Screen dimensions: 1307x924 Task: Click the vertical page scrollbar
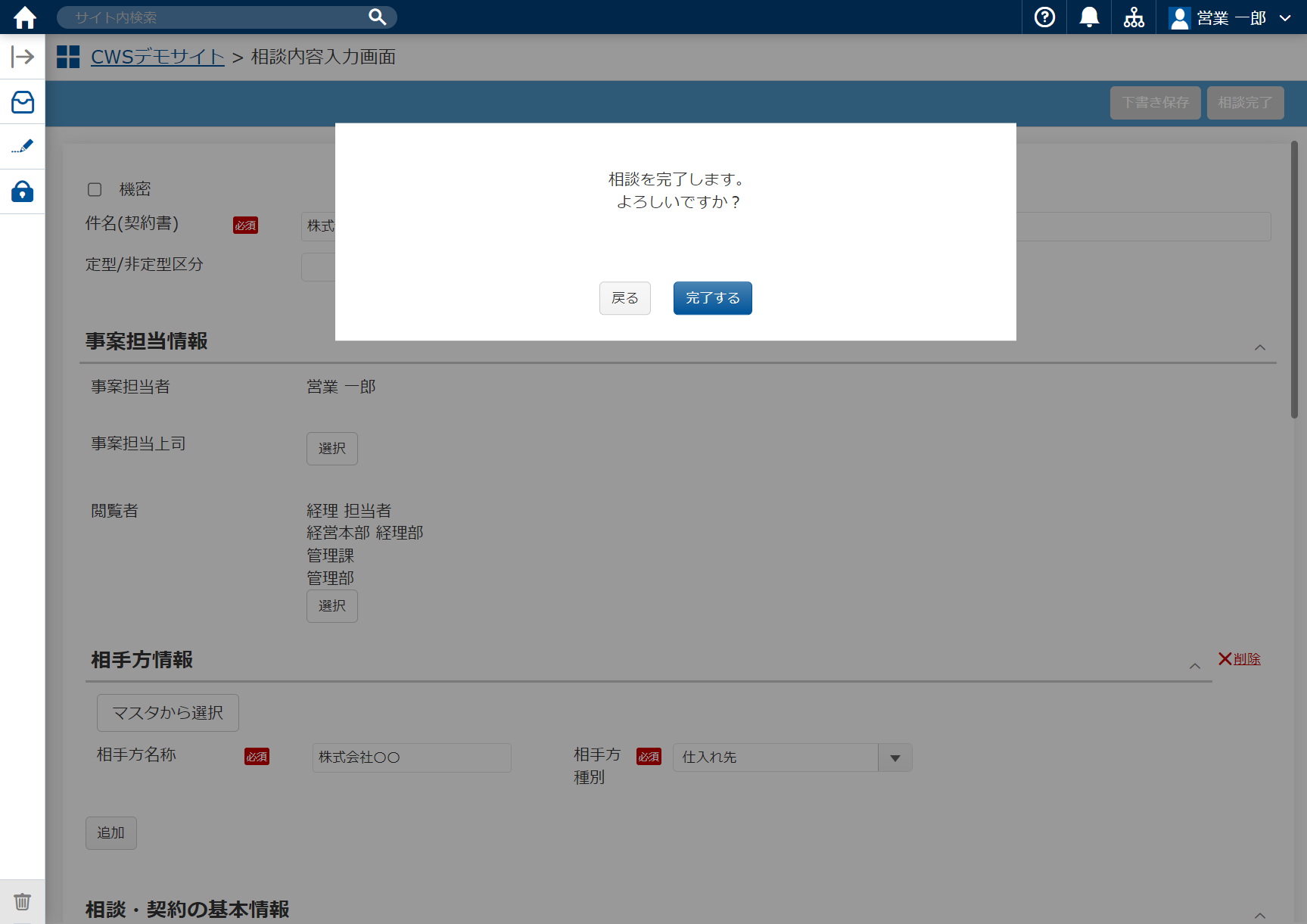[x=1294, y=280]
